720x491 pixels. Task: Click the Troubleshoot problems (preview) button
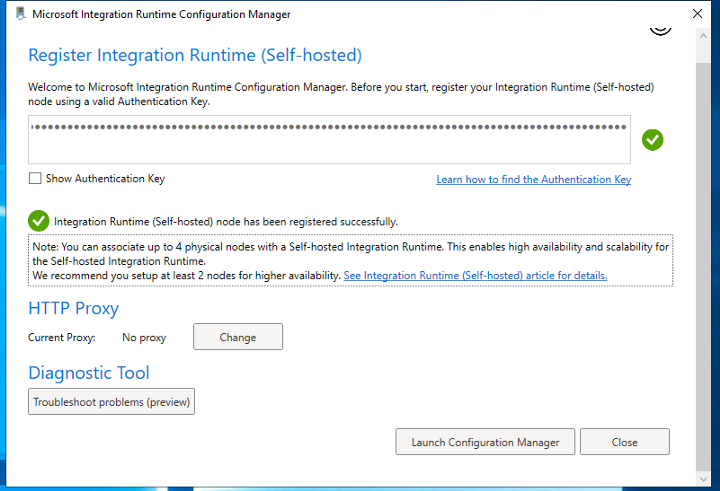click(x=111, y=402)
